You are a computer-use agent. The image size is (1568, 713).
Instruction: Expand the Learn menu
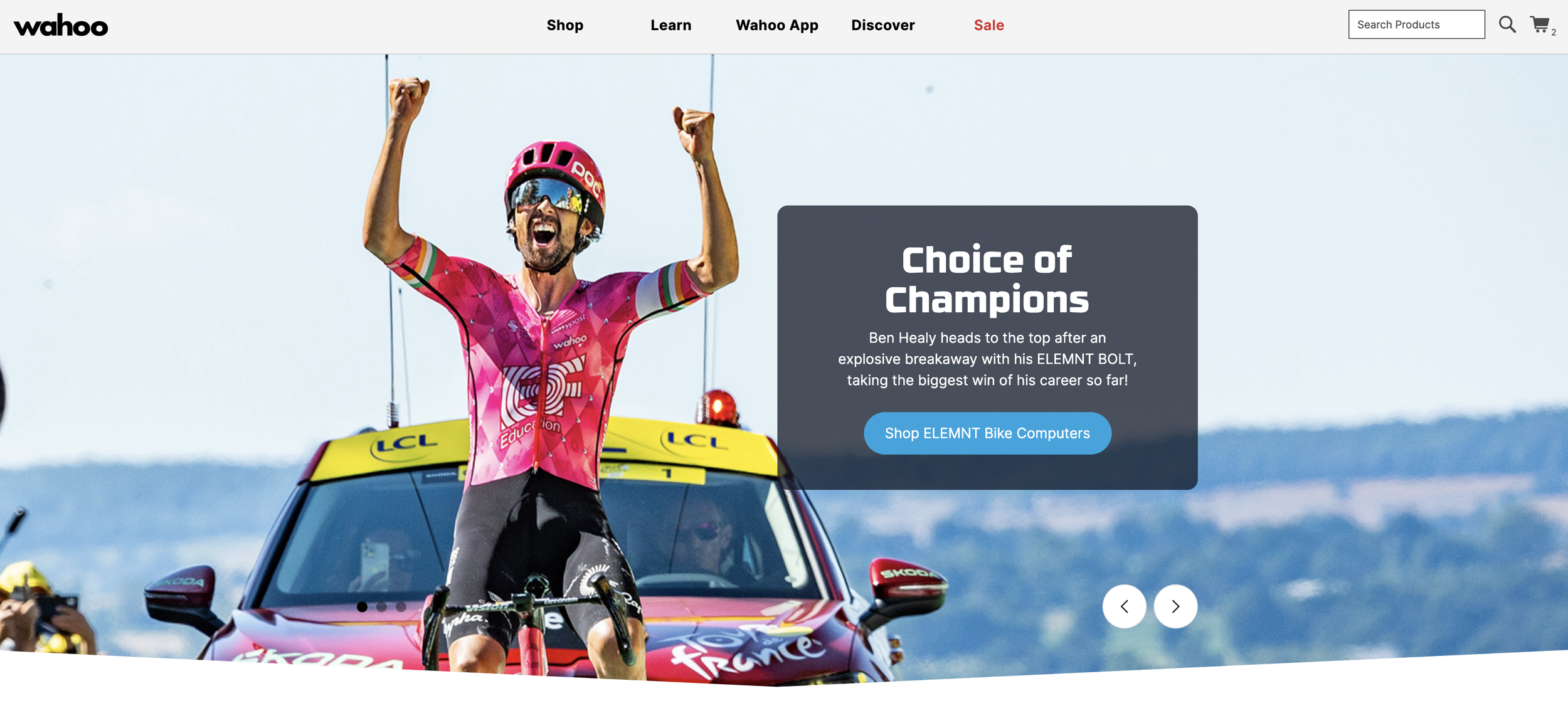tap(671, 25)
